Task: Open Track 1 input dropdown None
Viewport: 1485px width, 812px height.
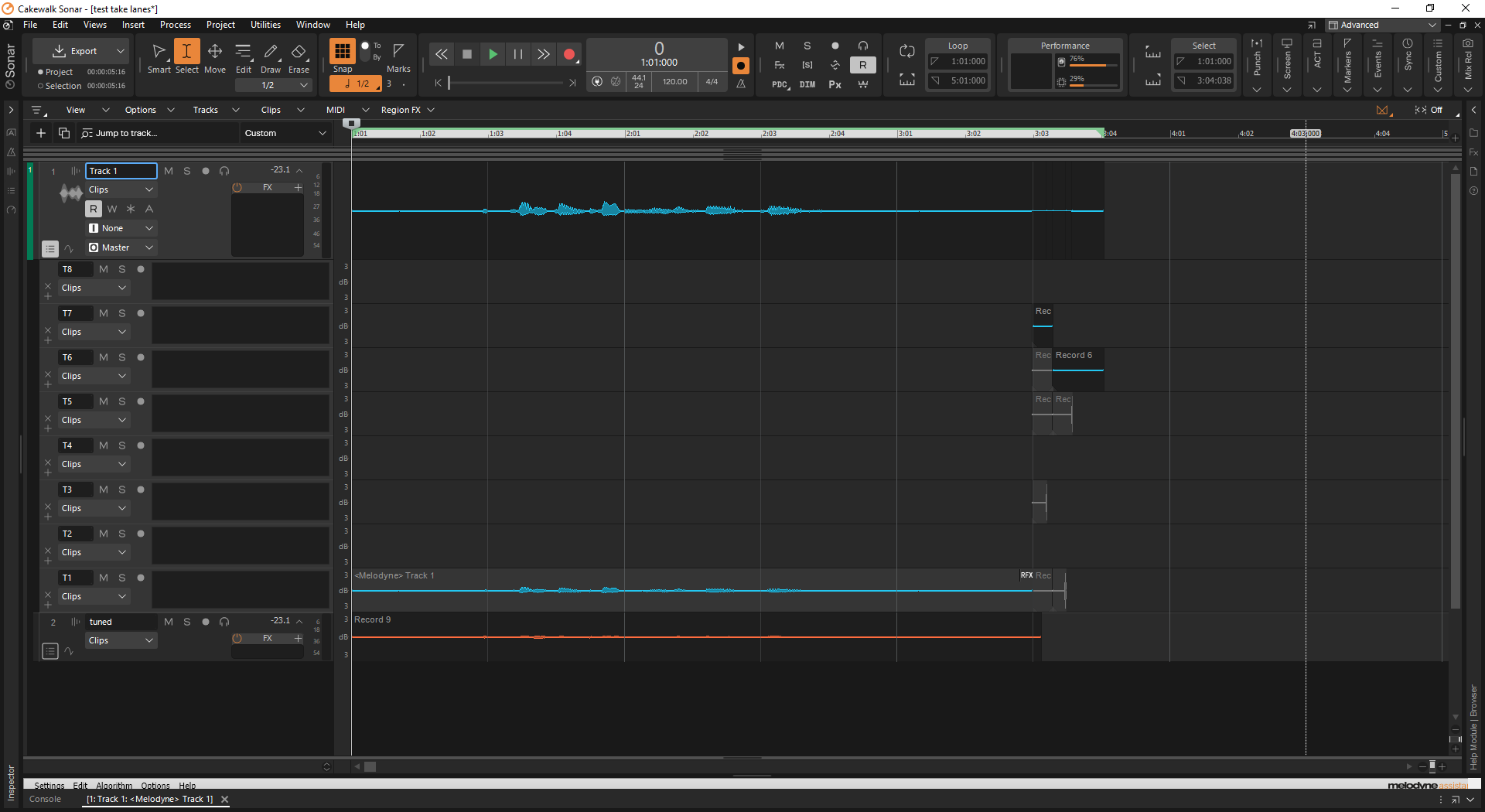Action: click(x=121, y=228)
